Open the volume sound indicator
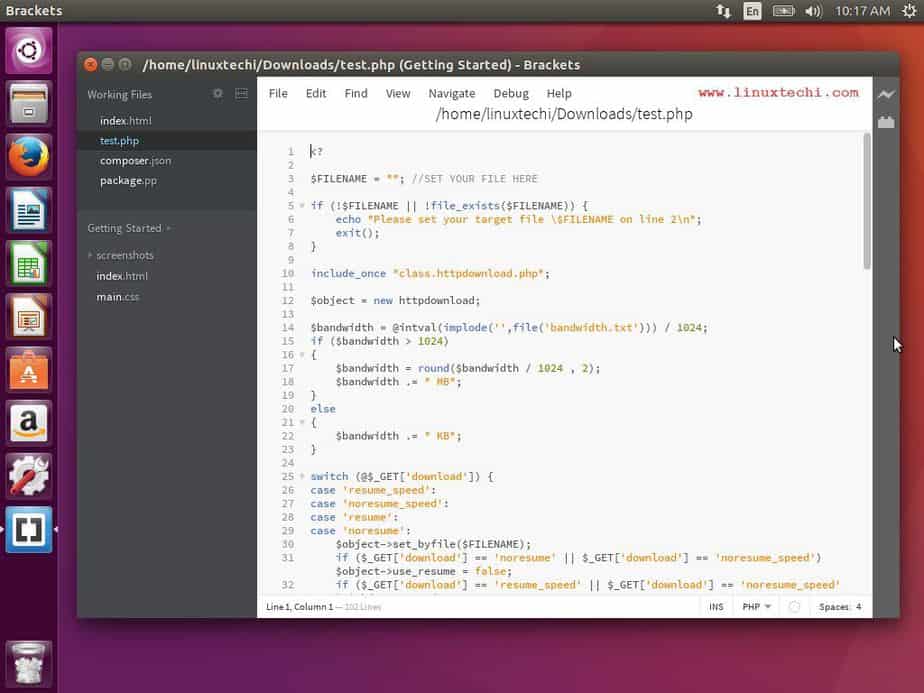Image resolution: width=924 pixels, height=693 pixels. point(813,11)
